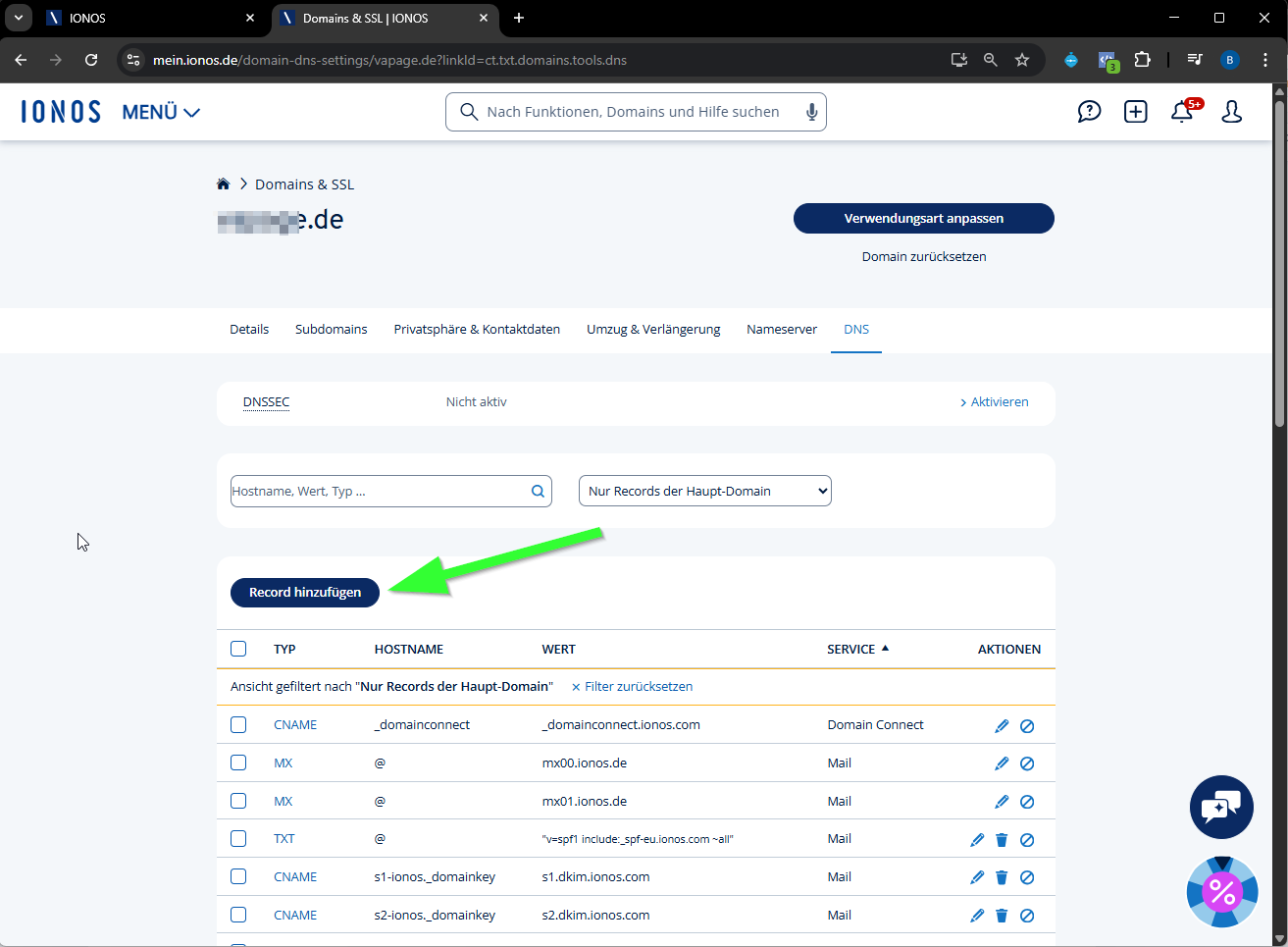Edit the _domainconnect CNAME record
The width and height of the screenshot is (1288, 947).
[1002, 726]
